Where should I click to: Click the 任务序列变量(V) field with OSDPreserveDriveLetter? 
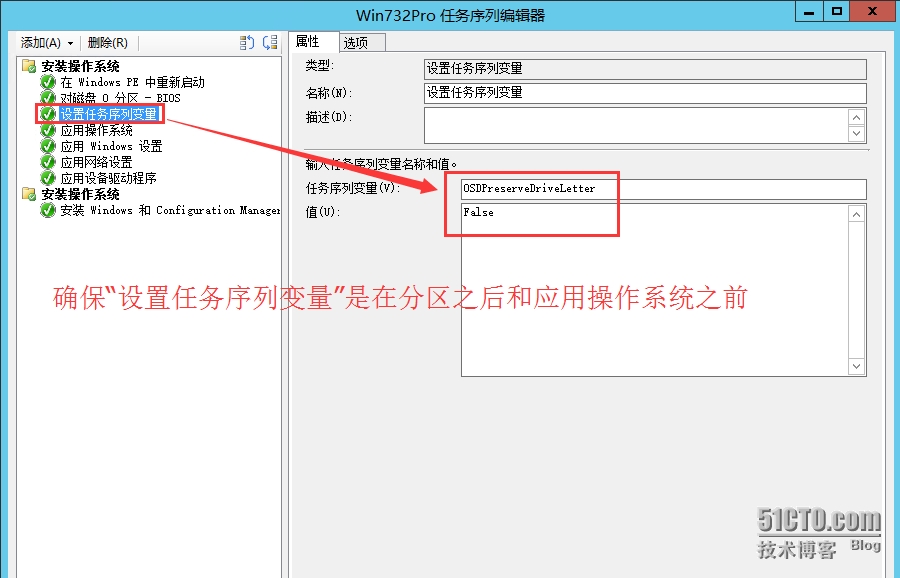click(x=664, y=189)
